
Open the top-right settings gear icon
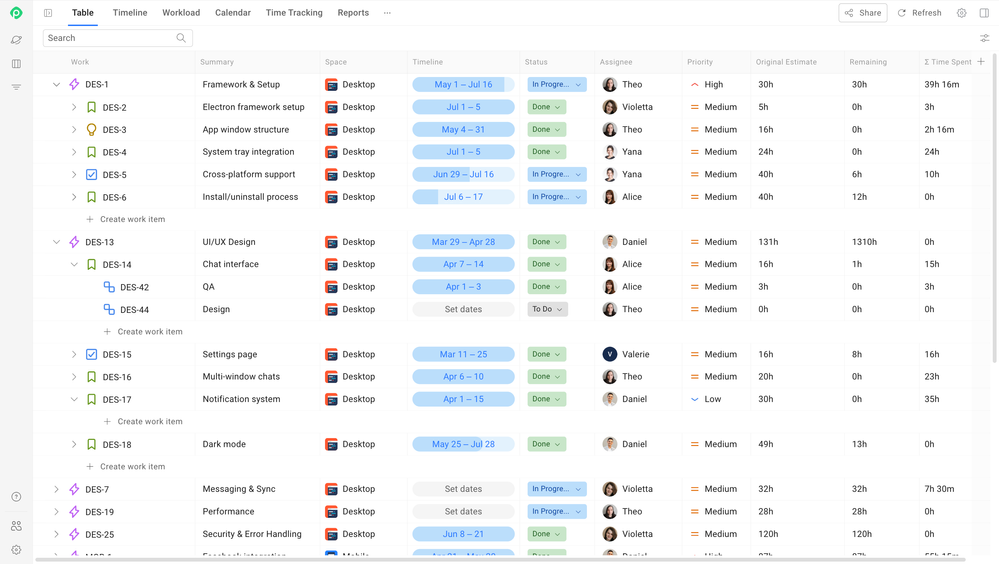point(961,13)
